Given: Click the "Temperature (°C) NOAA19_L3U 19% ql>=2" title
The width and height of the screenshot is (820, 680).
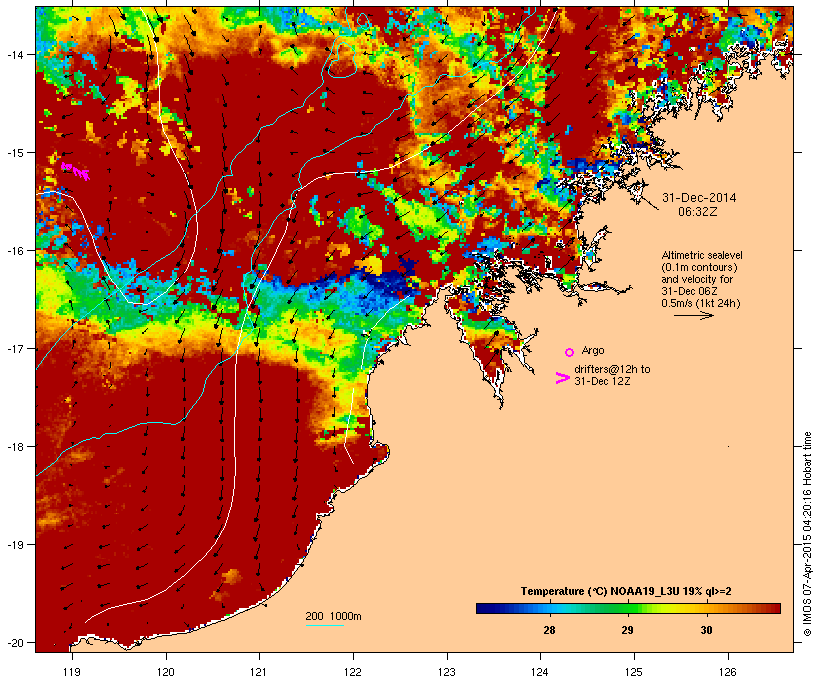Looking at the screenshot, I should pyautogui.click(x=626, y=591).
